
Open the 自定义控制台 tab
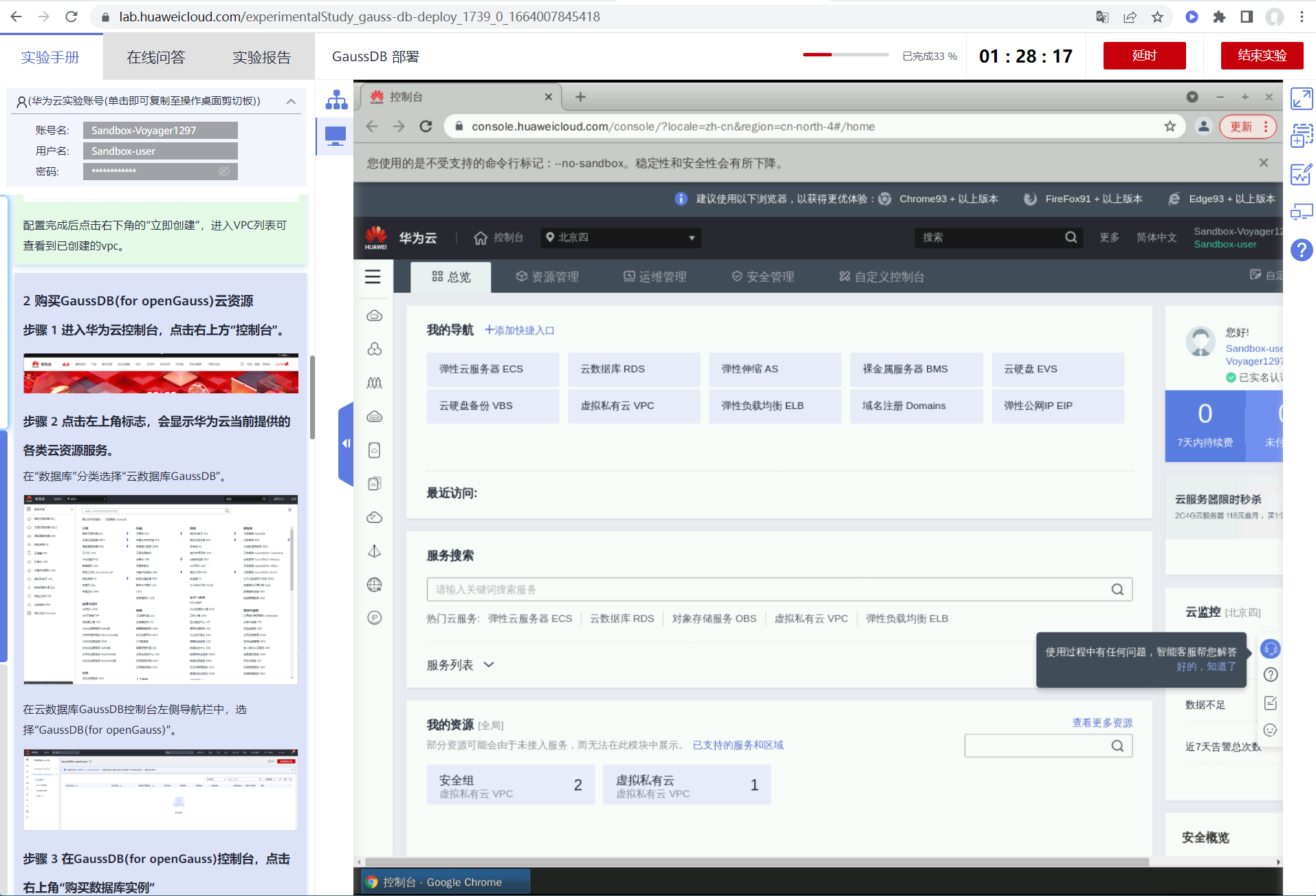(881, 276)
